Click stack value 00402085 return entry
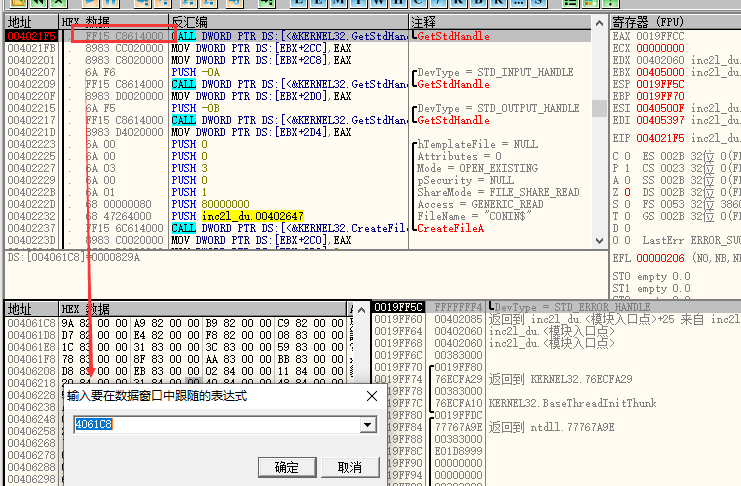The height and width of the screenshot is (486, 741). point(458,319)
